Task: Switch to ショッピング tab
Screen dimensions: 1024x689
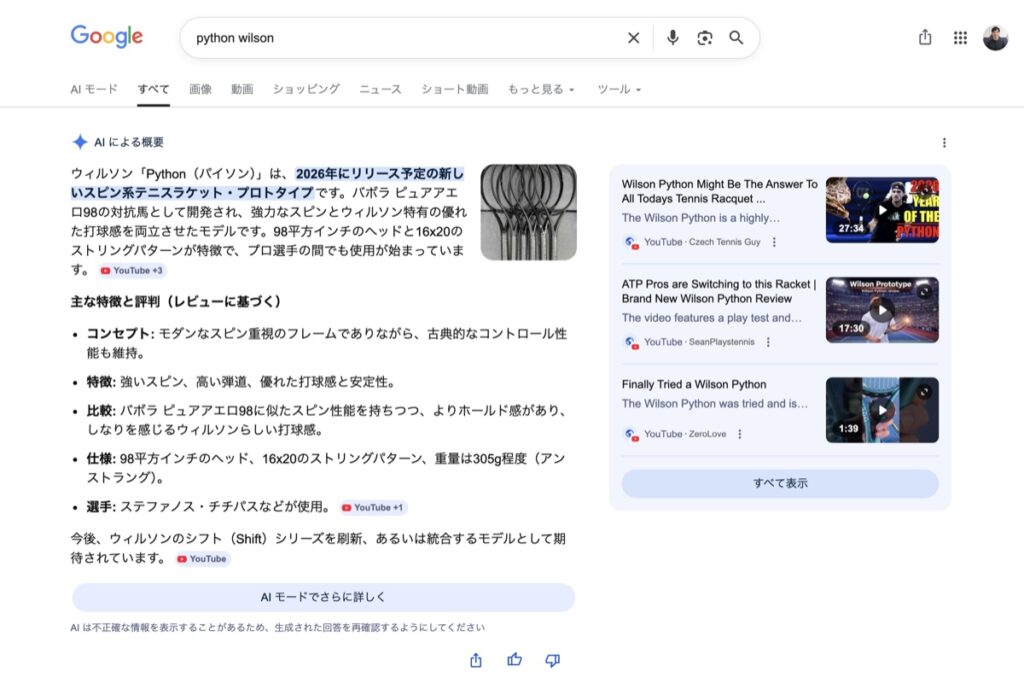Action: coord(306,89)
